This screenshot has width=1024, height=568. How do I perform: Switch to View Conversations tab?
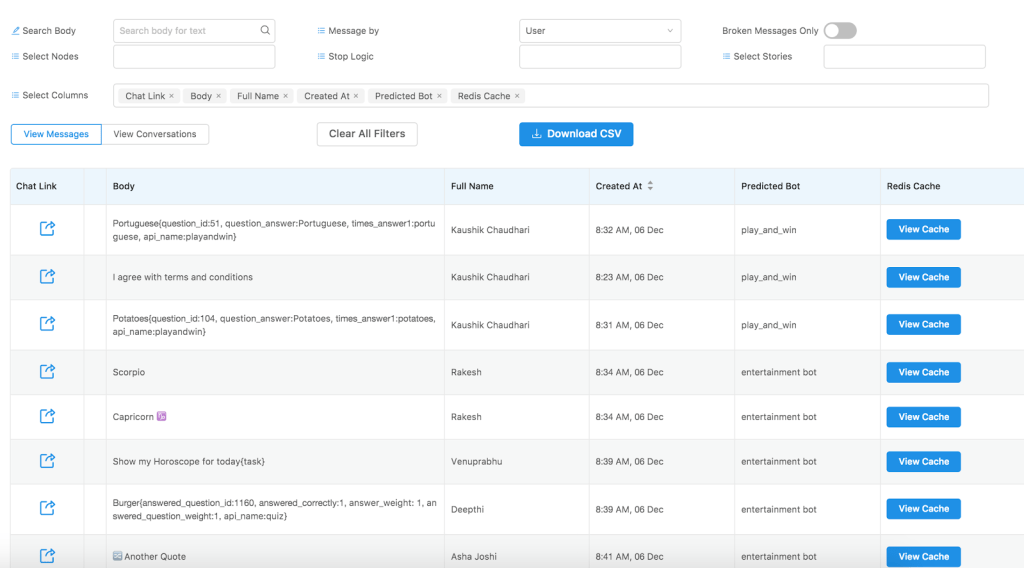point(155,134)
